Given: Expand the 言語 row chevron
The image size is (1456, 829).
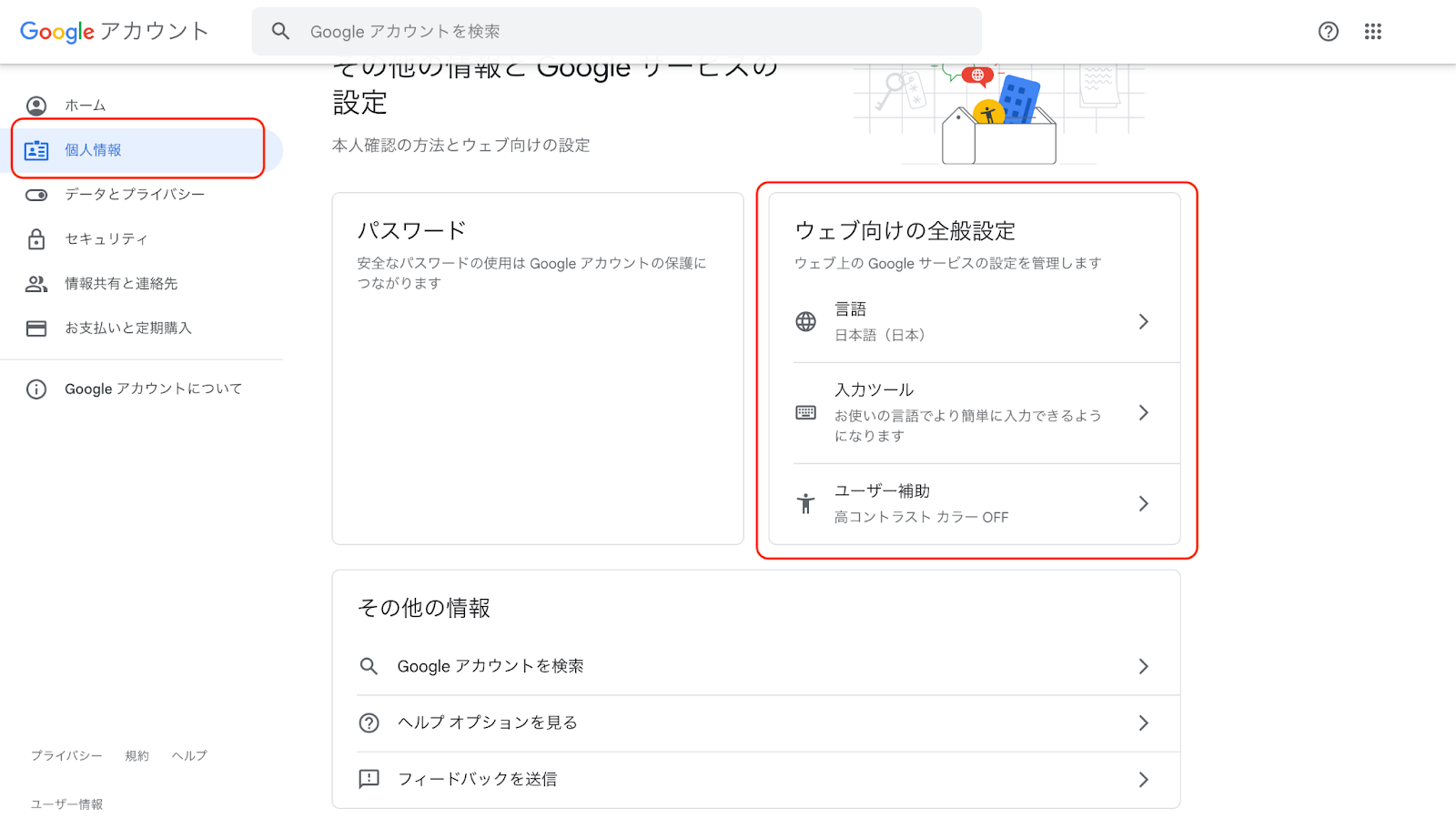Looking at the screenshot, I should 1144,321.
